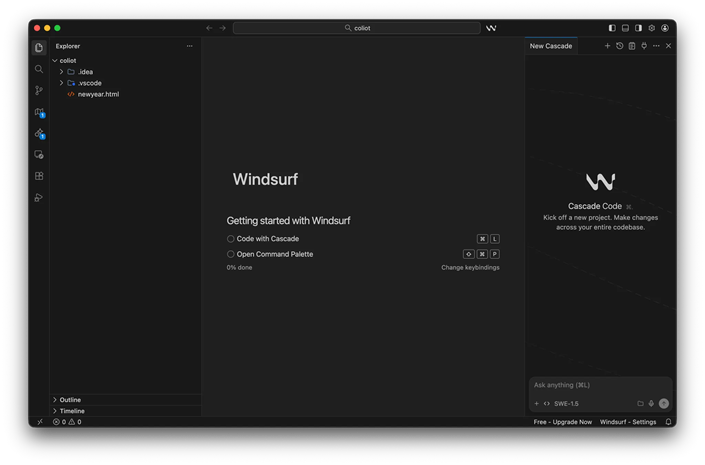
Task: Click the 0% done progress text
Action: [239, 267]
